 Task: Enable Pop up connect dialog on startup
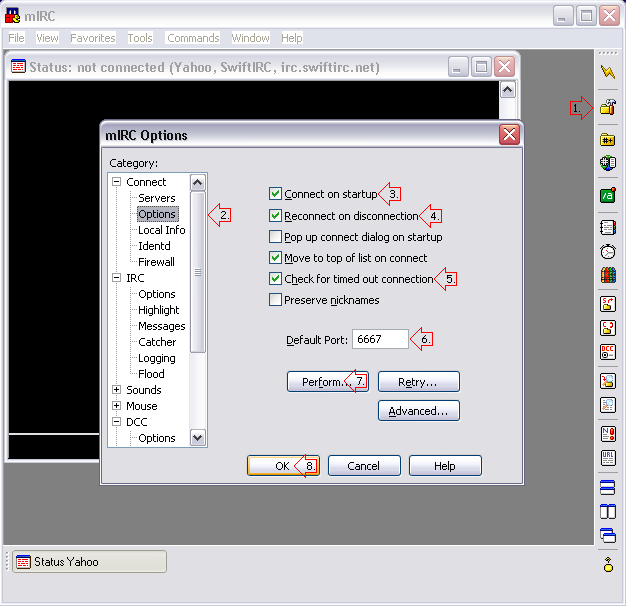click(x=275, y=237)
